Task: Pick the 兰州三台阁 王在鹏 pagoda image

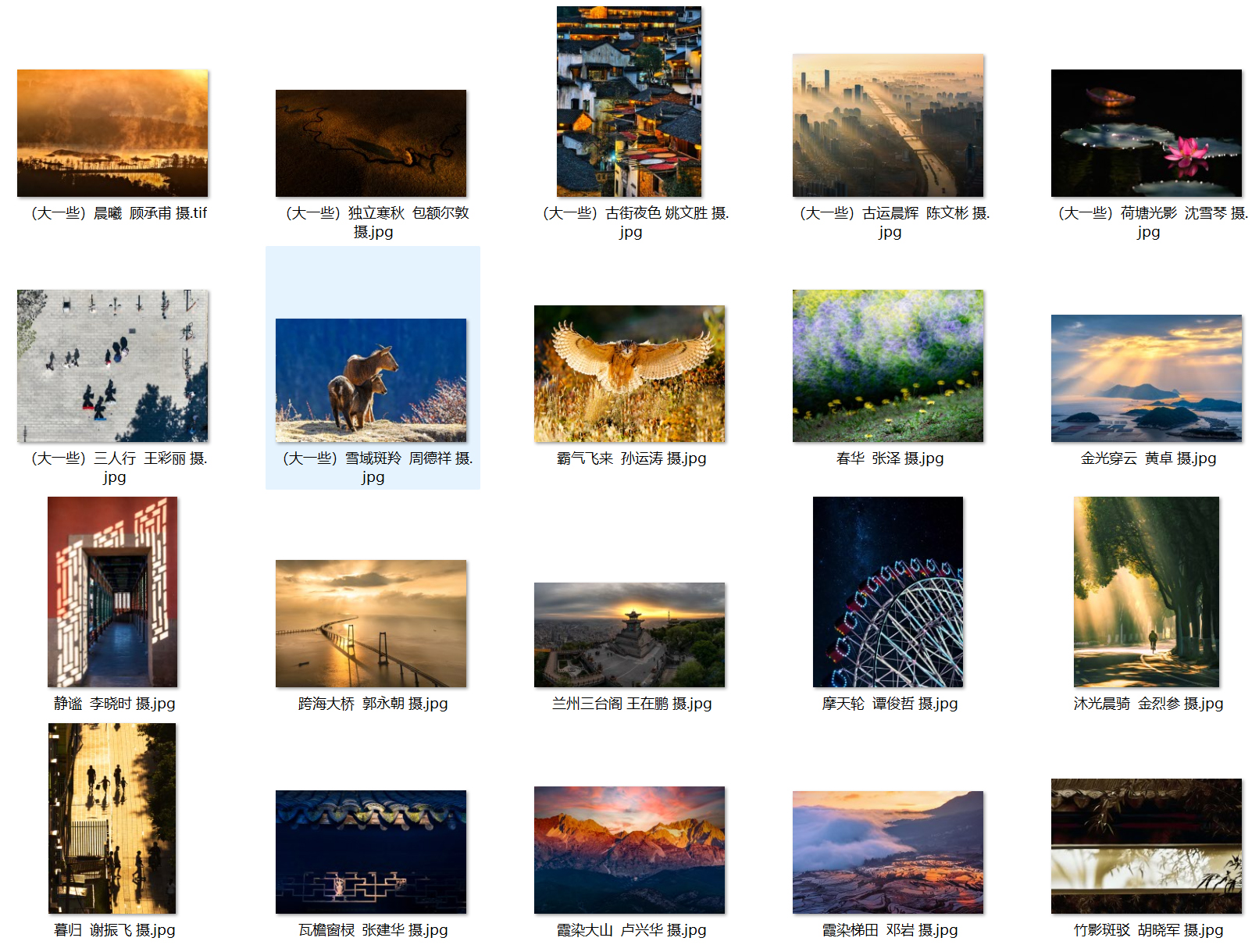Action: (629, 635)
